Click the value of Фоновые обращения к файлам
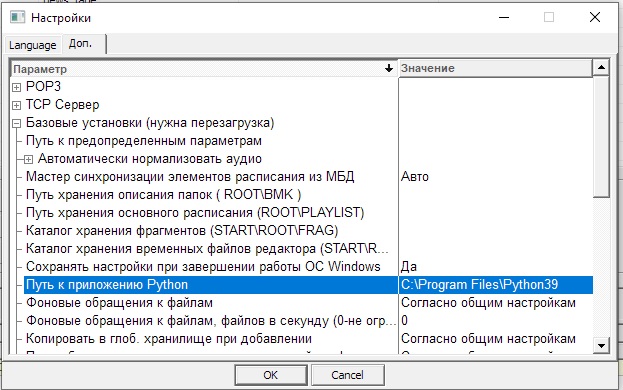623x390 pixels. pyautogui.click(x=495, y=303)
